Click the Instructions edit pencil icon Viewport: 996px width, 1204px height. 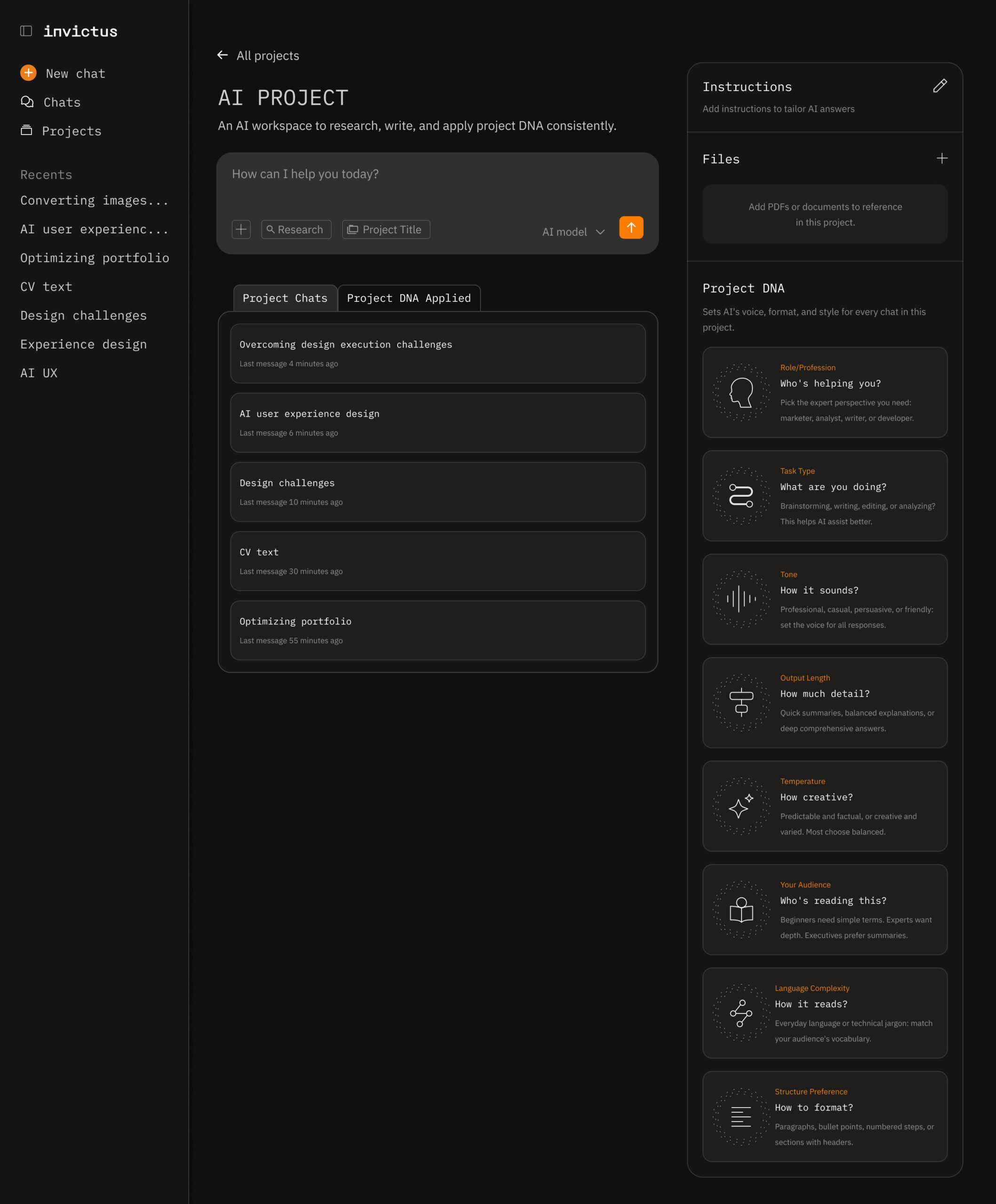(x=939, y=86)
